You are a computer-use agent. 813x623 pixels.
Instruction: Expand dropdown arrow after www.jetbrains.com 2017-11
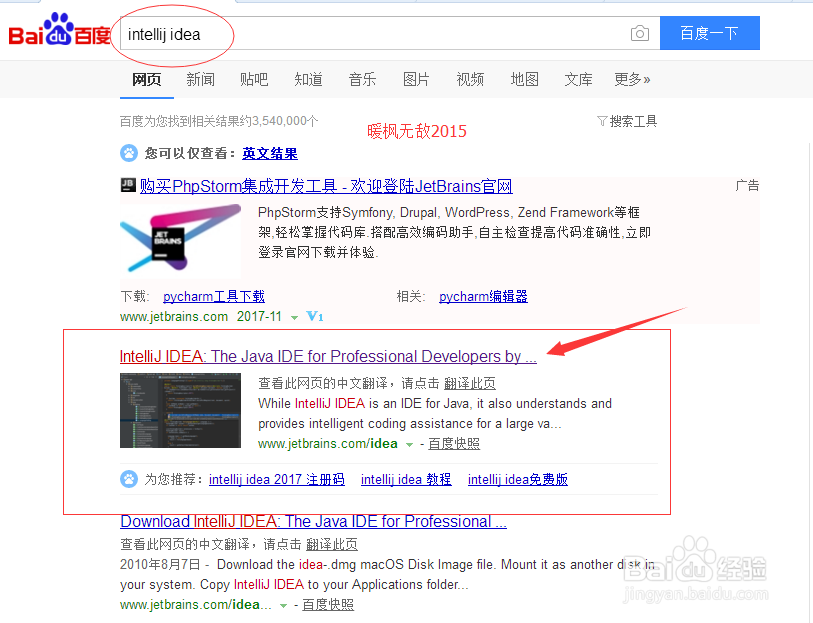[295, 317]
